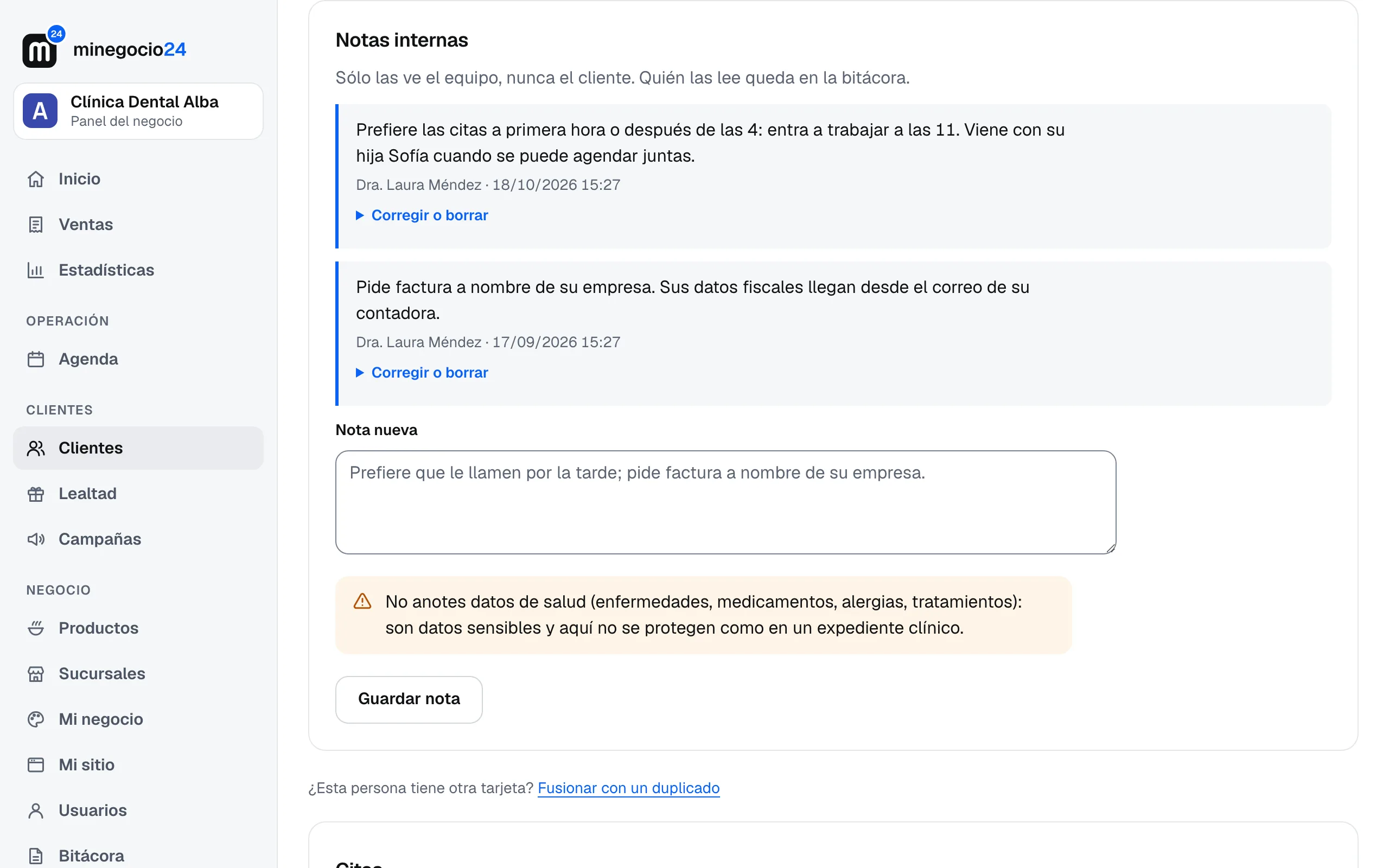The height and width of the screenshot is (868, 1389).
Task: Click the Clientes people icon
Action: click(x=36, y=448)
